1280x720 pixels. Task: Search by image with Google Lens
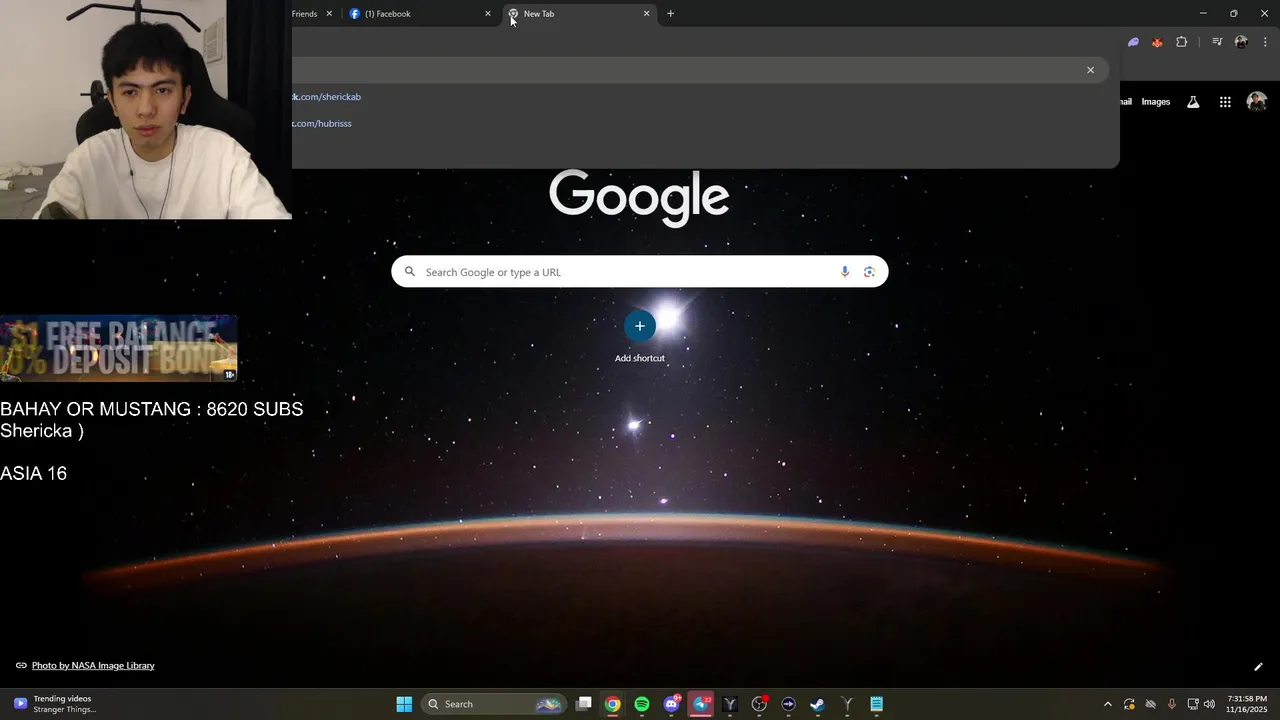click(869, 272)
